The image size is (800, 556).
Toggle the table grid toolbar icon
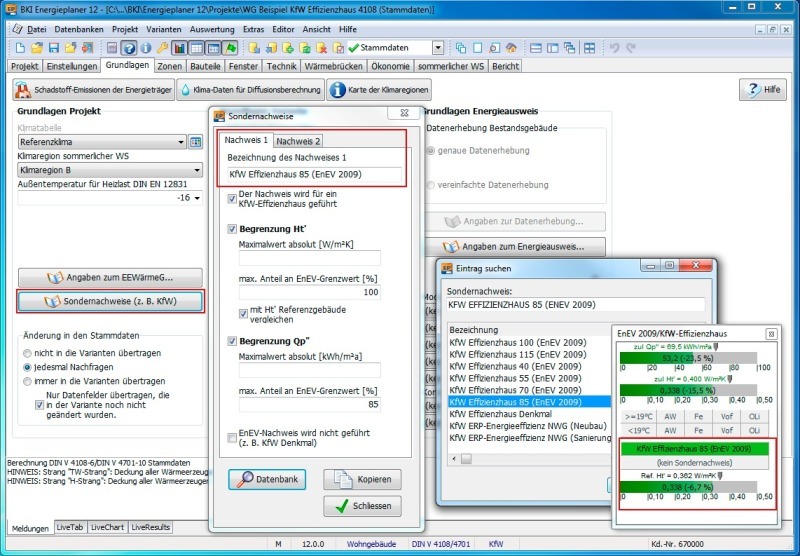coord(196,48)
